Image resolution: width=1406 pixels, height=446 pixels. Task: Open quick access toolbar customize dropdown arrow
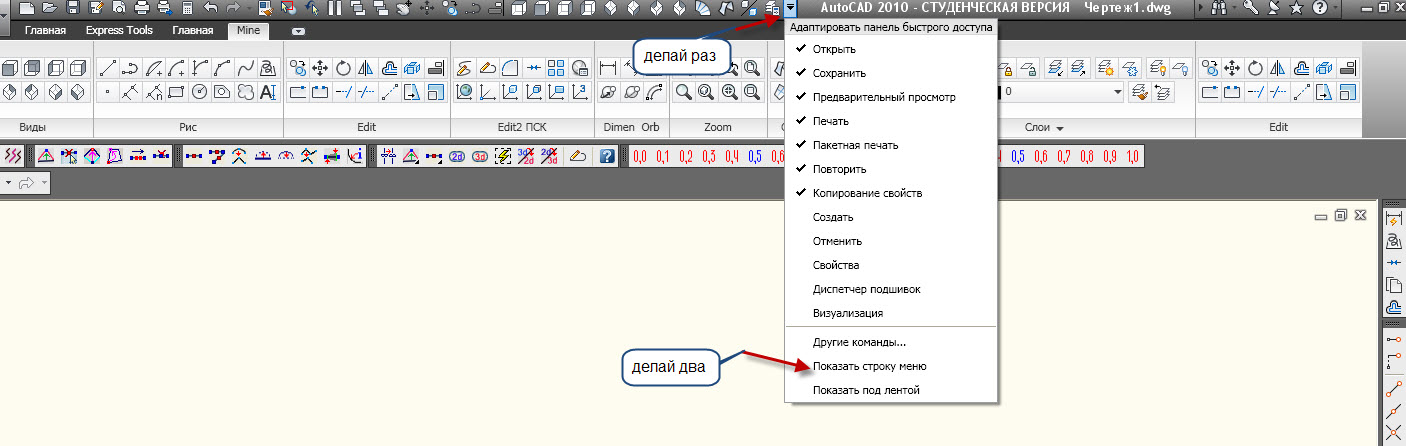tap(791, 8)
